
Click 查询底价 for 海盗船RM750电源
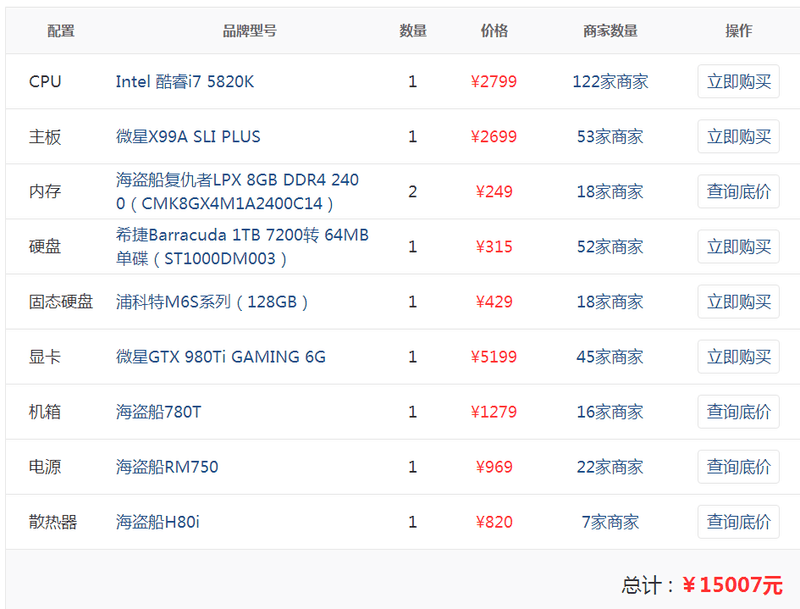pos(738,467)
